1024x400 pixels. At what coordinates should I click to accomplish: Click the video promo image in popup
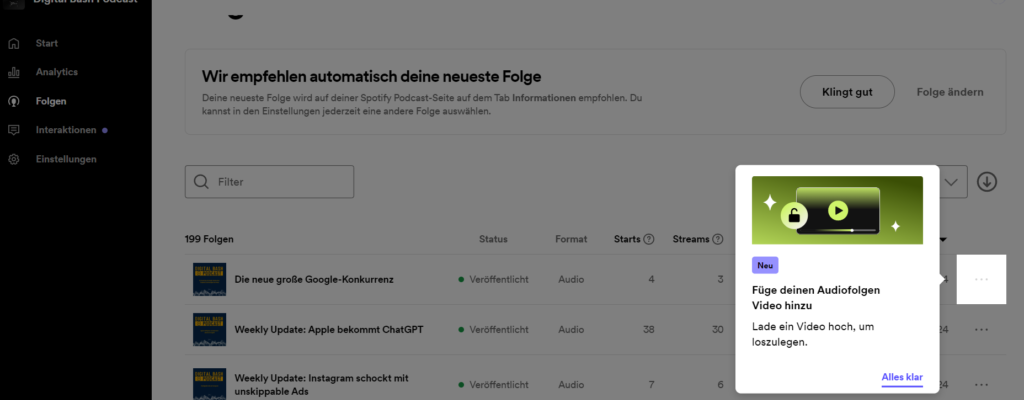pos(837,210)
